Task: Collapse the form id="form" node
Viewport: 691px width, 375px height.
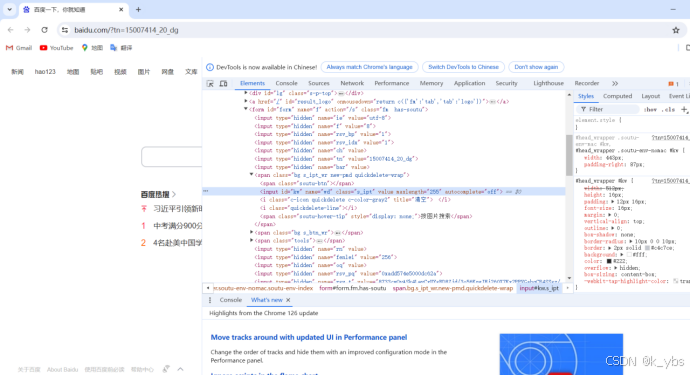Action: pos(246,109)
